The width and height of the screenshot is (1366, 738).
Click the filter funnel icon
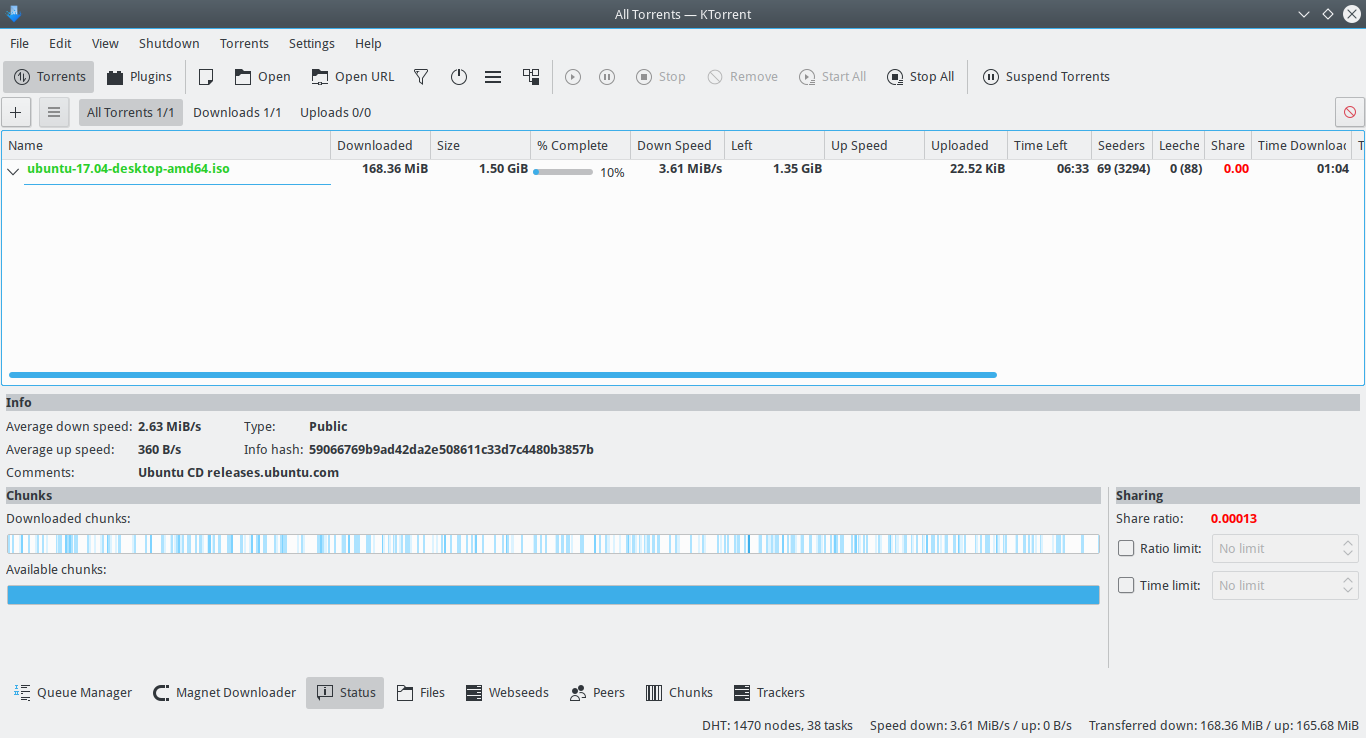click(421, 77)
